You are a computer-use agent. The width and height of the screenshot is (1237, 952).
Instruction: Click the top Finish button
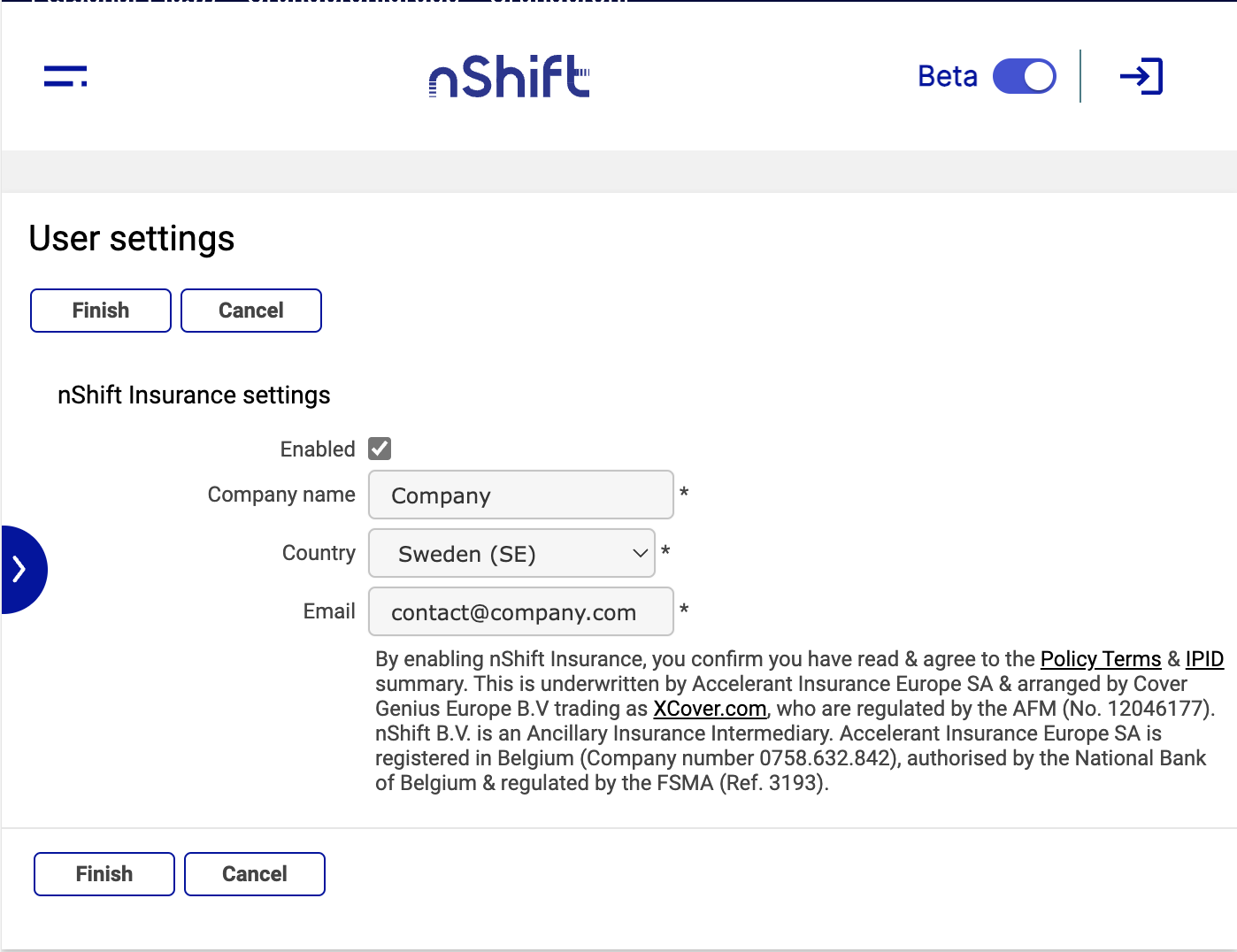point(101,311)
